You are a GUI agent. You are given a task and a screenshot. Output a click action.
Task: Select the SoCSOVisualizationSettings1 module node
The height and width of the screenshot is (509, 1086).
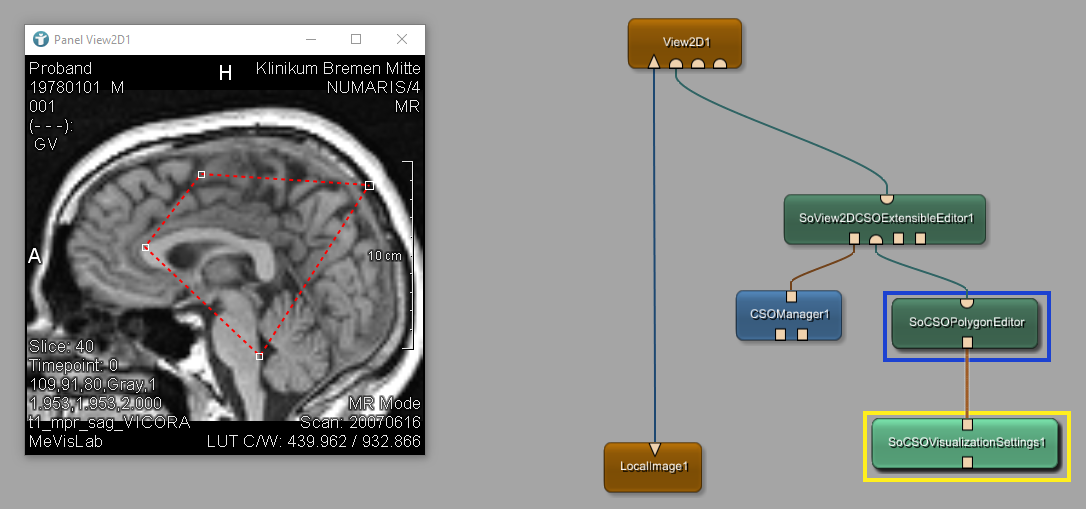click(x=966, y=441)
